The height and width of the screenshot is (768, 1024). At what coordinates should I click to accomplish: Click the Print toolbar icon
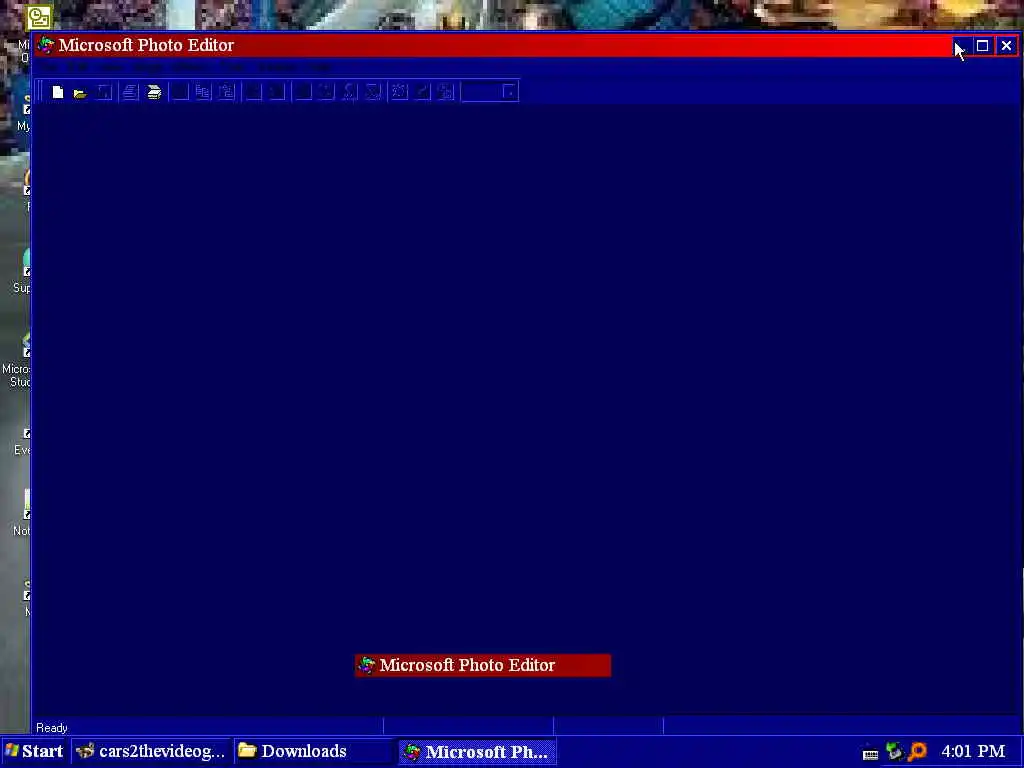click(129, 92)
